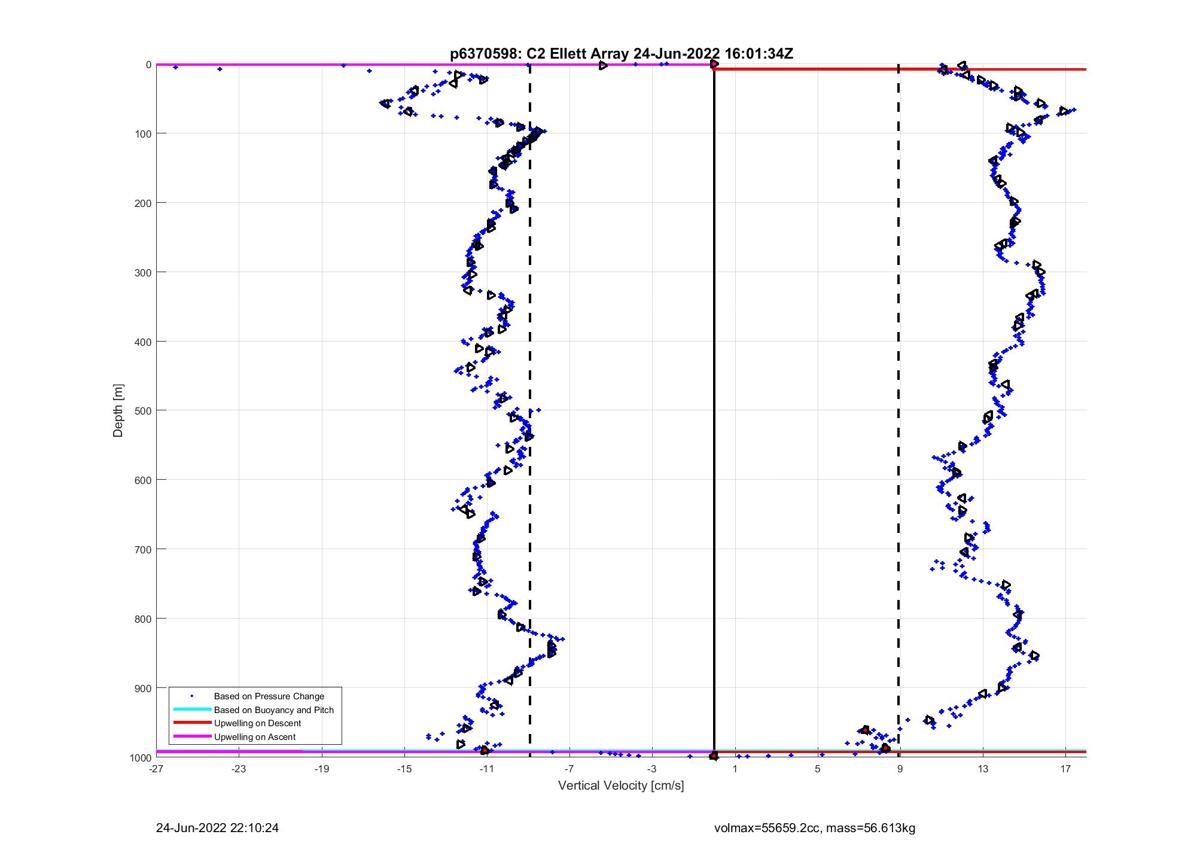The height and width of the screenshot is (851, 1200).
Task: Click the dashed vertical line at 9 cm/s
Action: (x=898, y=410)
